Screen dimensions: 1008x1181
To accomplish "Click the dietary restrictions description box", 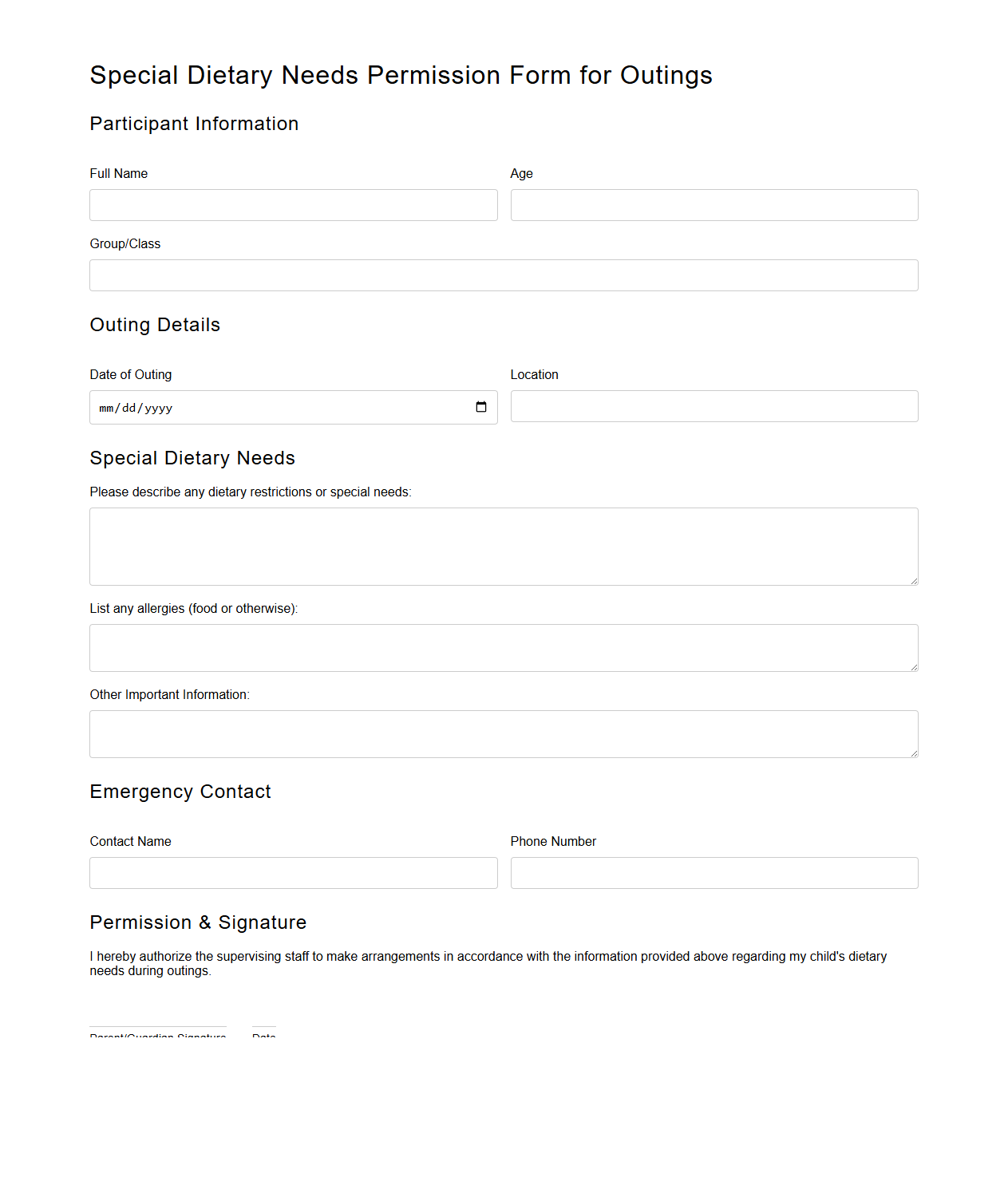I will (x=504, y=546).
